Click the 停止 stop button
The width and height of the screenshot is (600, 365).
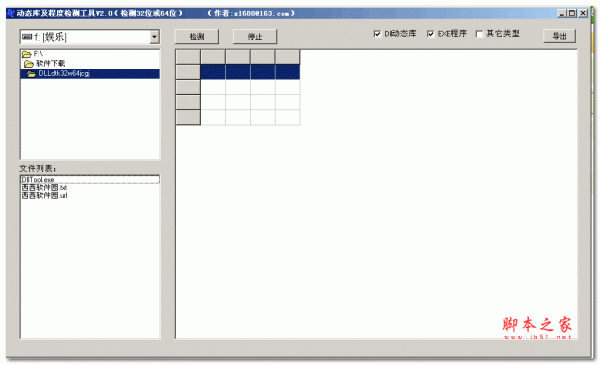tap(255, 36)
